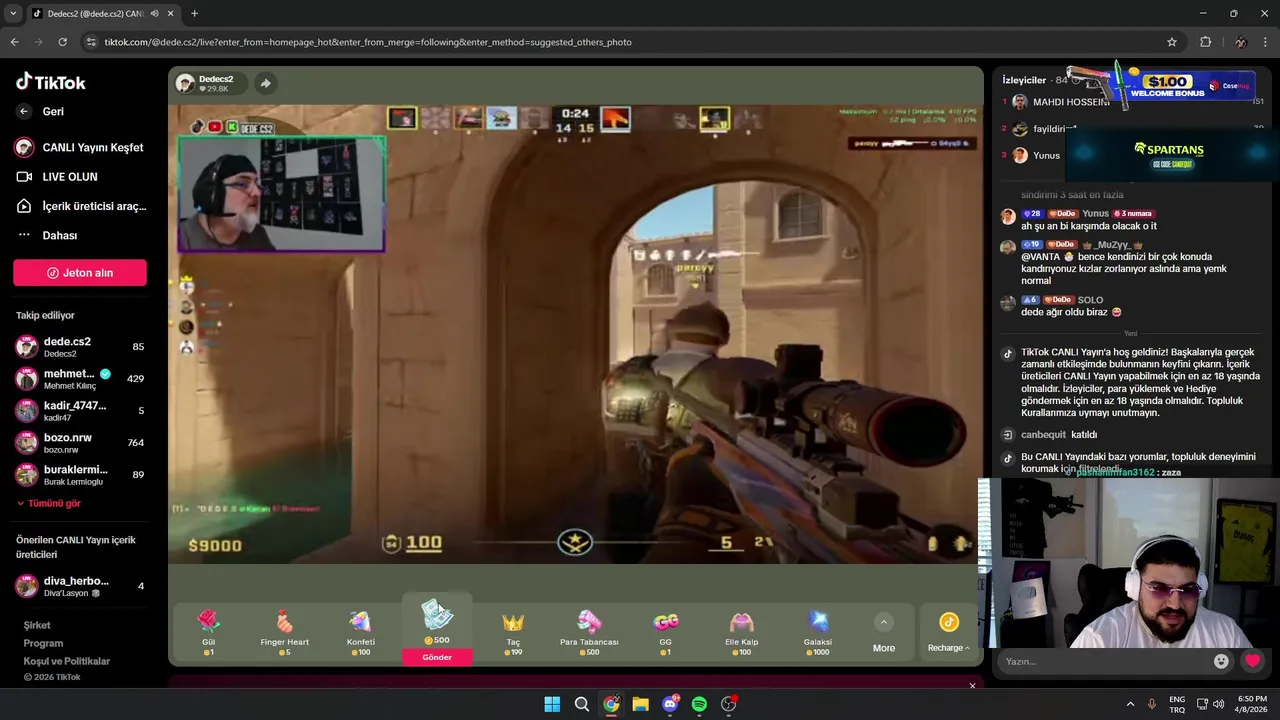Open İçerik üreticisi araçları menu item
This screenshot has width=1280, height=720.
tap(80, 206)
